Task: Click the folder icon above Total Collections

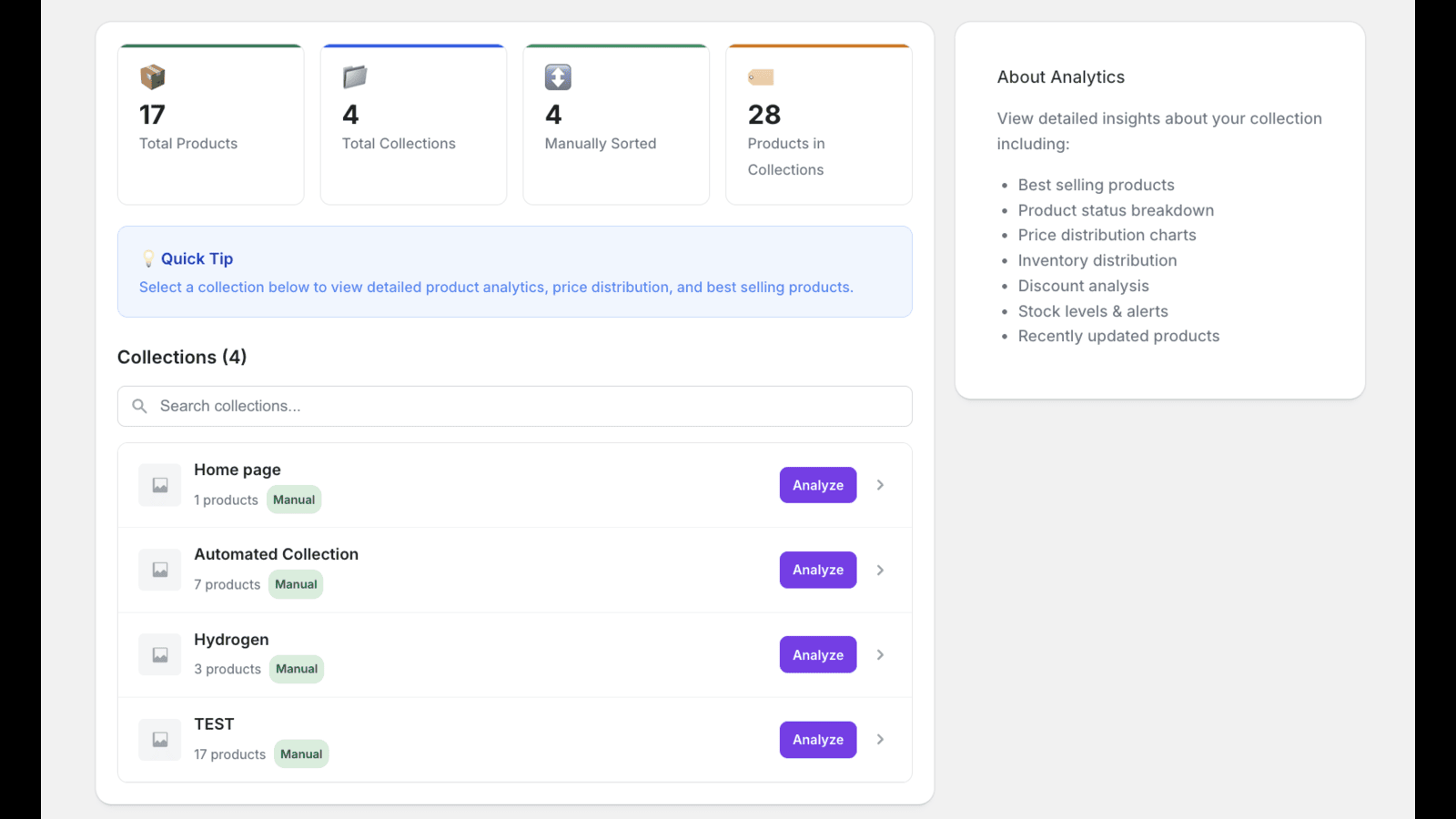Action: click(354, 77)
